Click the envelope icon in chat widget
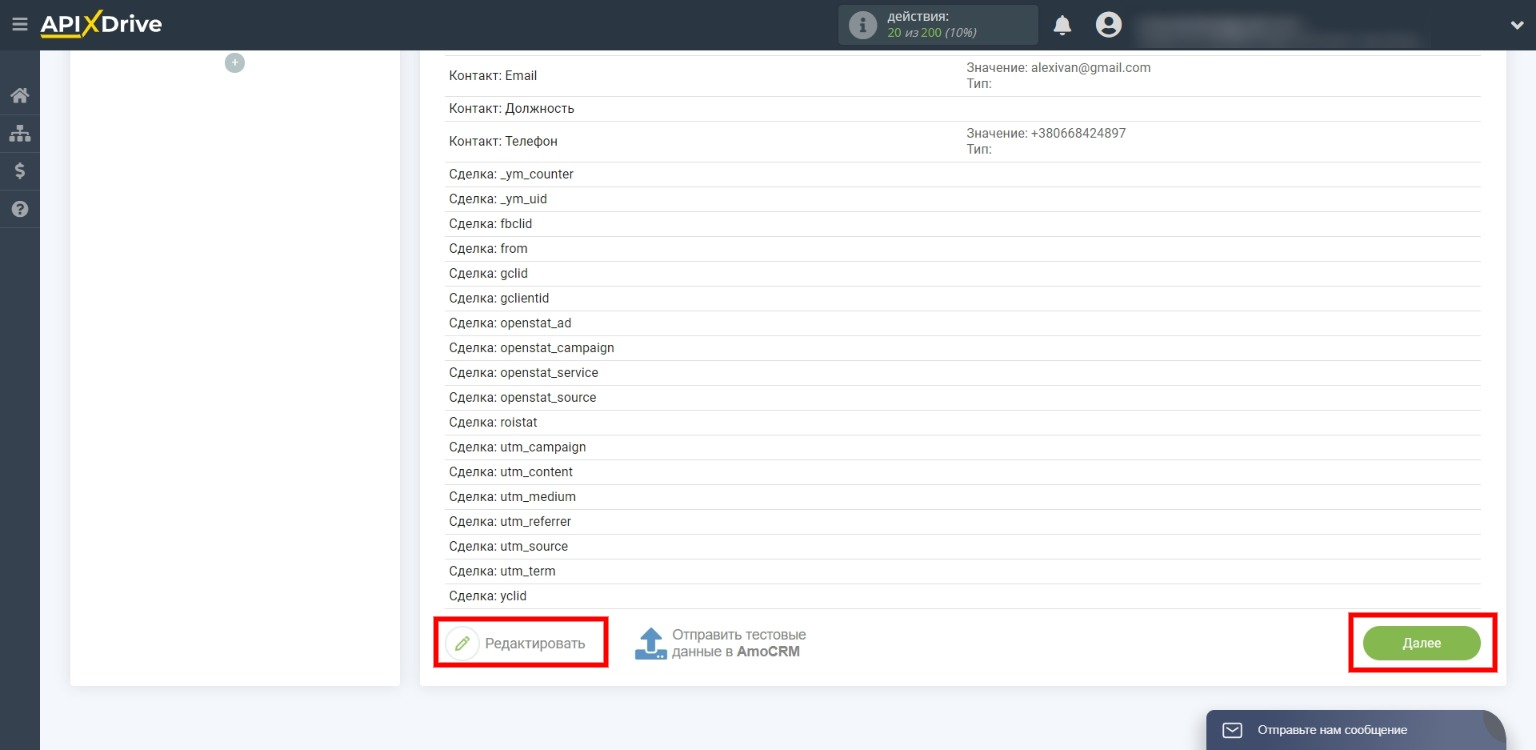Screen dimensions: 1536x750 [x=1233, y=730]
